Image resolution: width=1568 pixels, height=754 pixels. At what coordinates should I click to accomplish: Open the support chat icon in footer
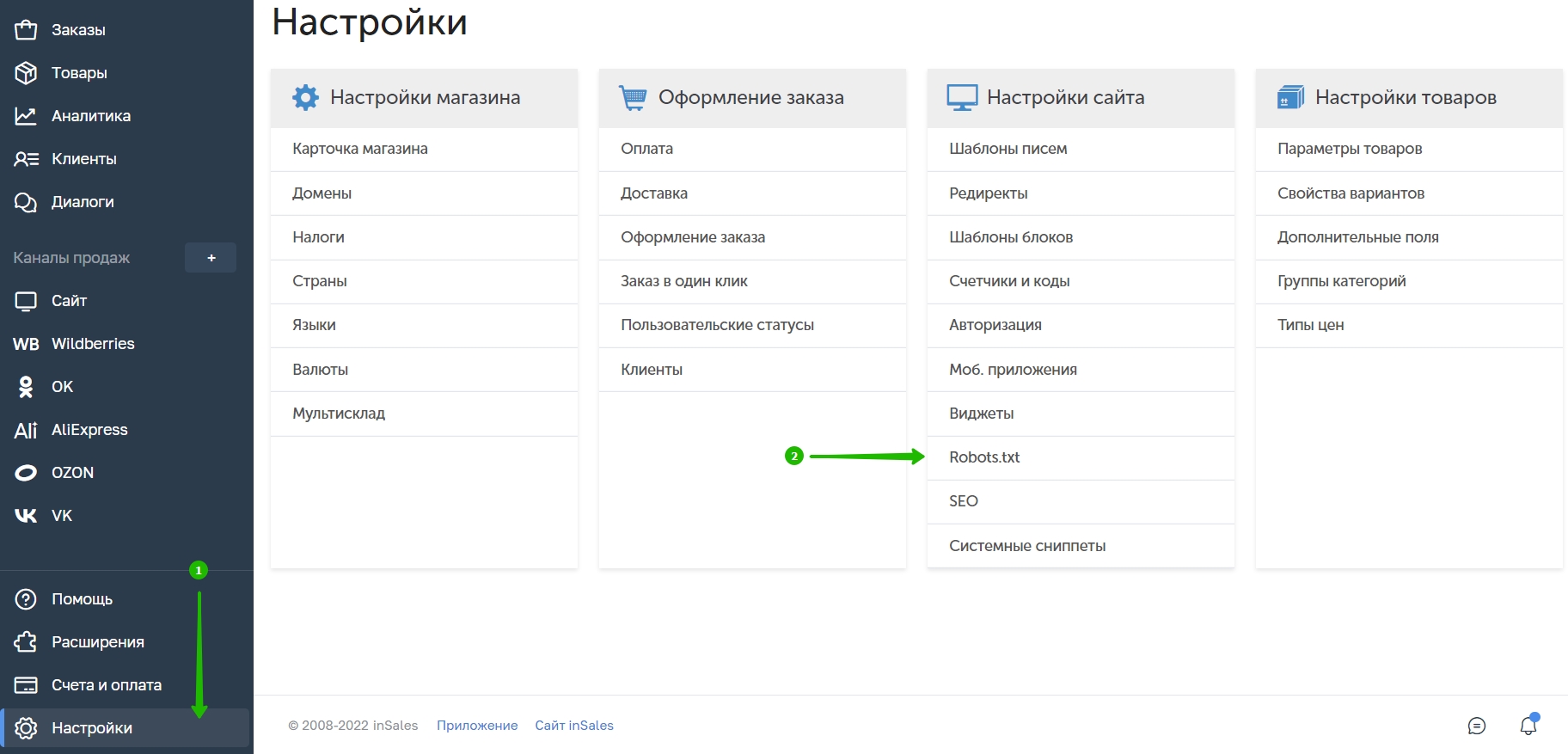(1477, 726)
